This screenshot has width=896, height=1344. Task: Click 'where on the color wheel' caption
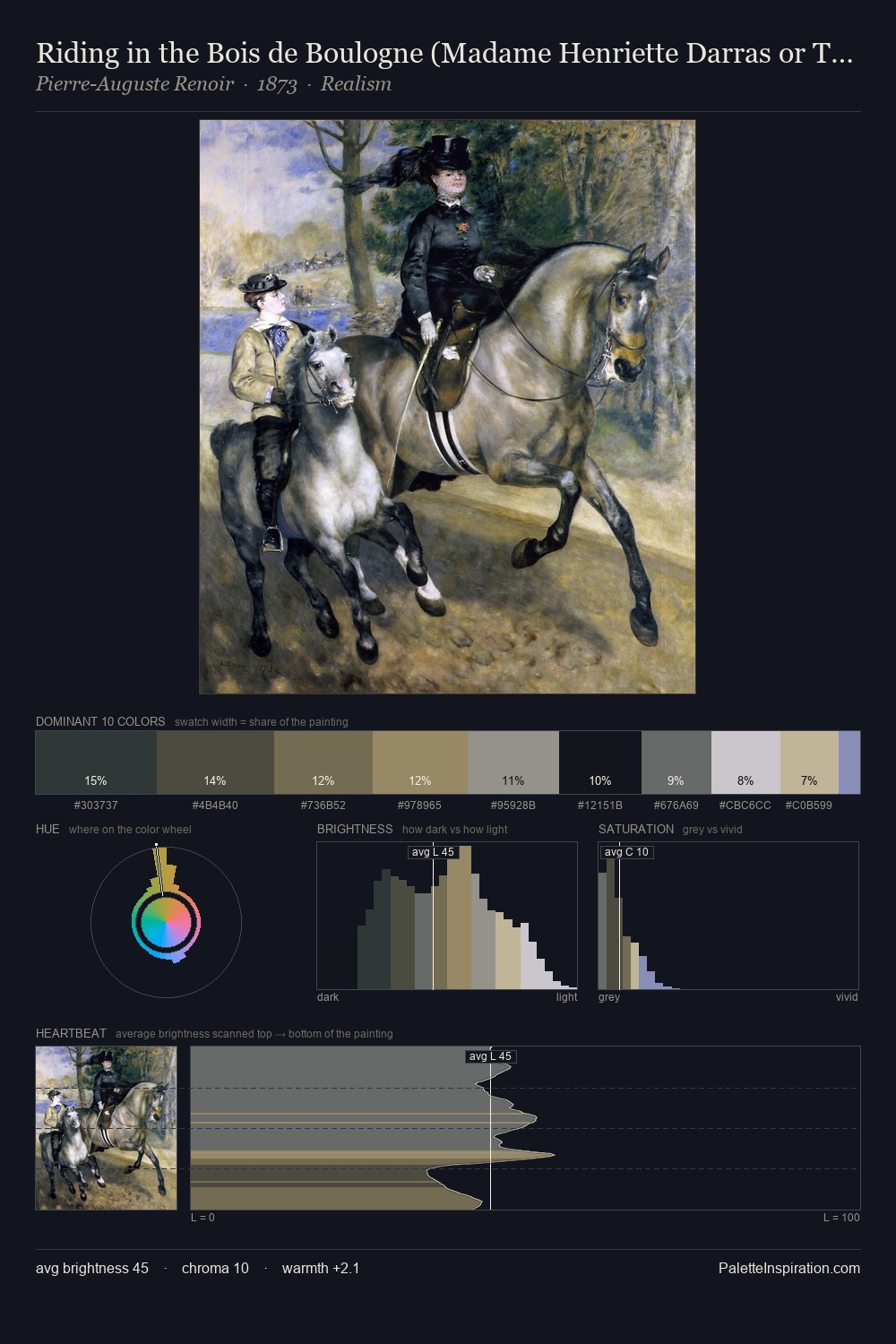[x=130, y=830]
